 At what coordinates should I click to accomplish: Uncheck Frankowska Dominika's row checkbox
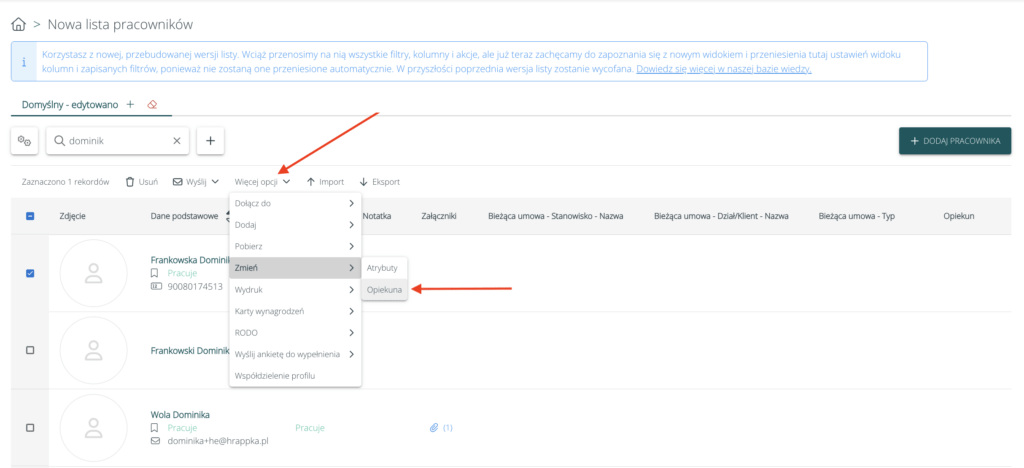pos(30,273)
